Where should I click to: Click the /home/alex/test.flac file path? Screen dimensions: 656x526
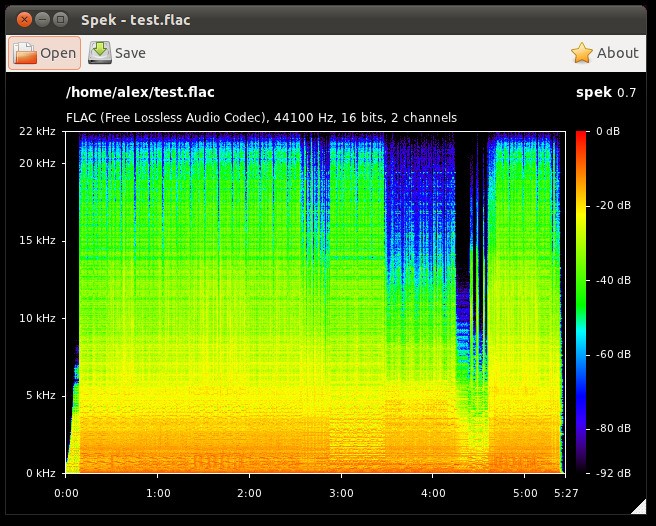coord(140,93)
